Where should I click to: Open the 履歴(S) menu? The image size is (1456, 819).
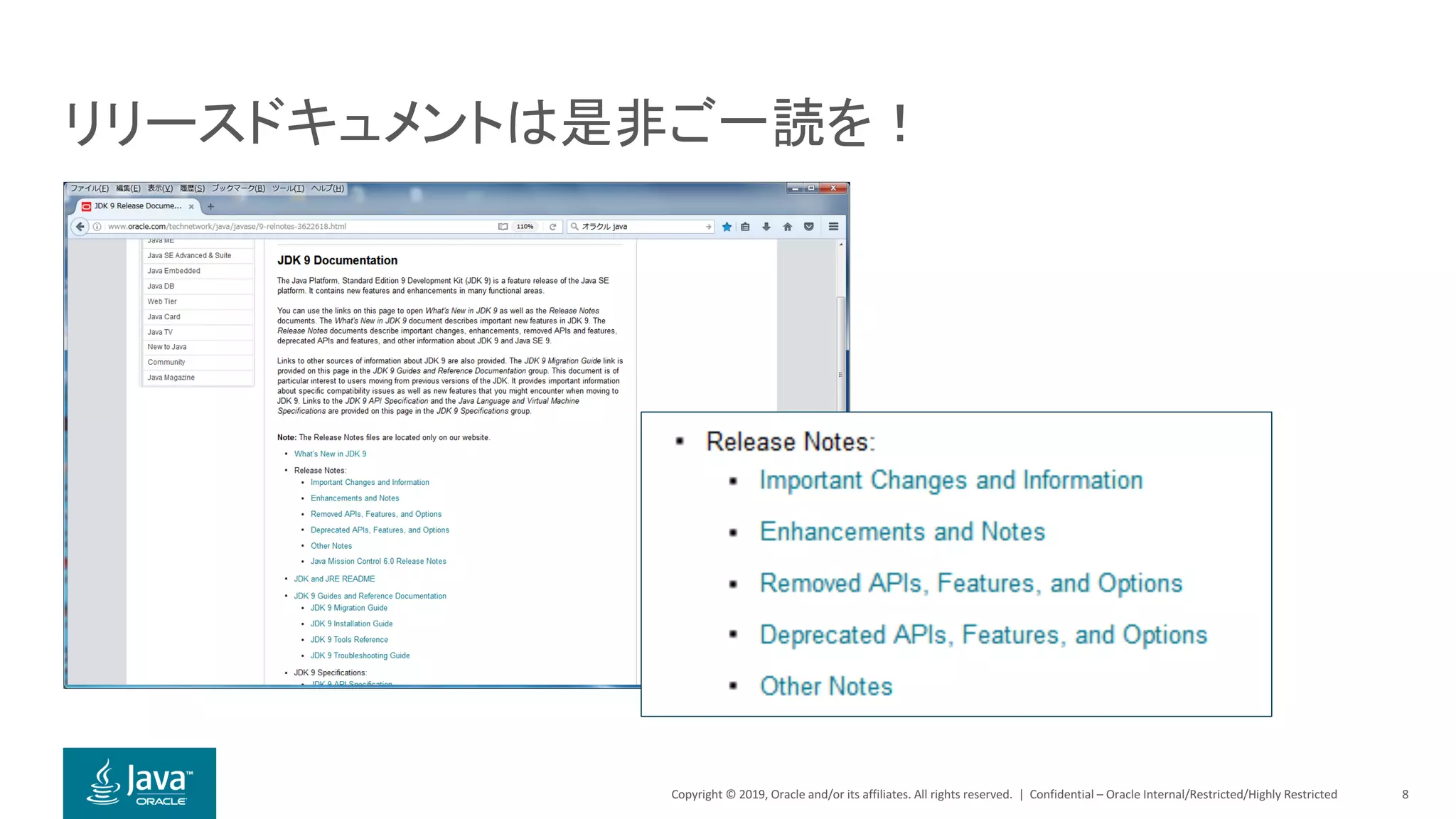(x=192, y=188)
